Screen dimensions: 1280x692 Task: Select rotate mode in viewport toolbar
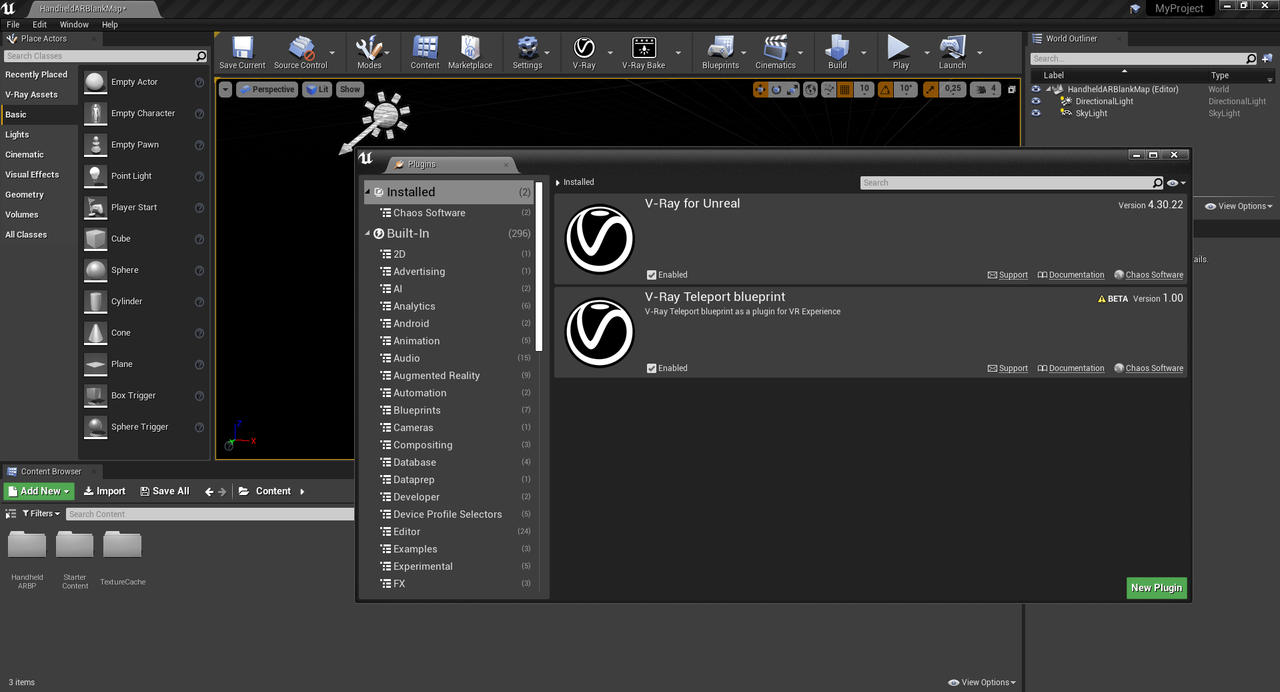[777, 89]
